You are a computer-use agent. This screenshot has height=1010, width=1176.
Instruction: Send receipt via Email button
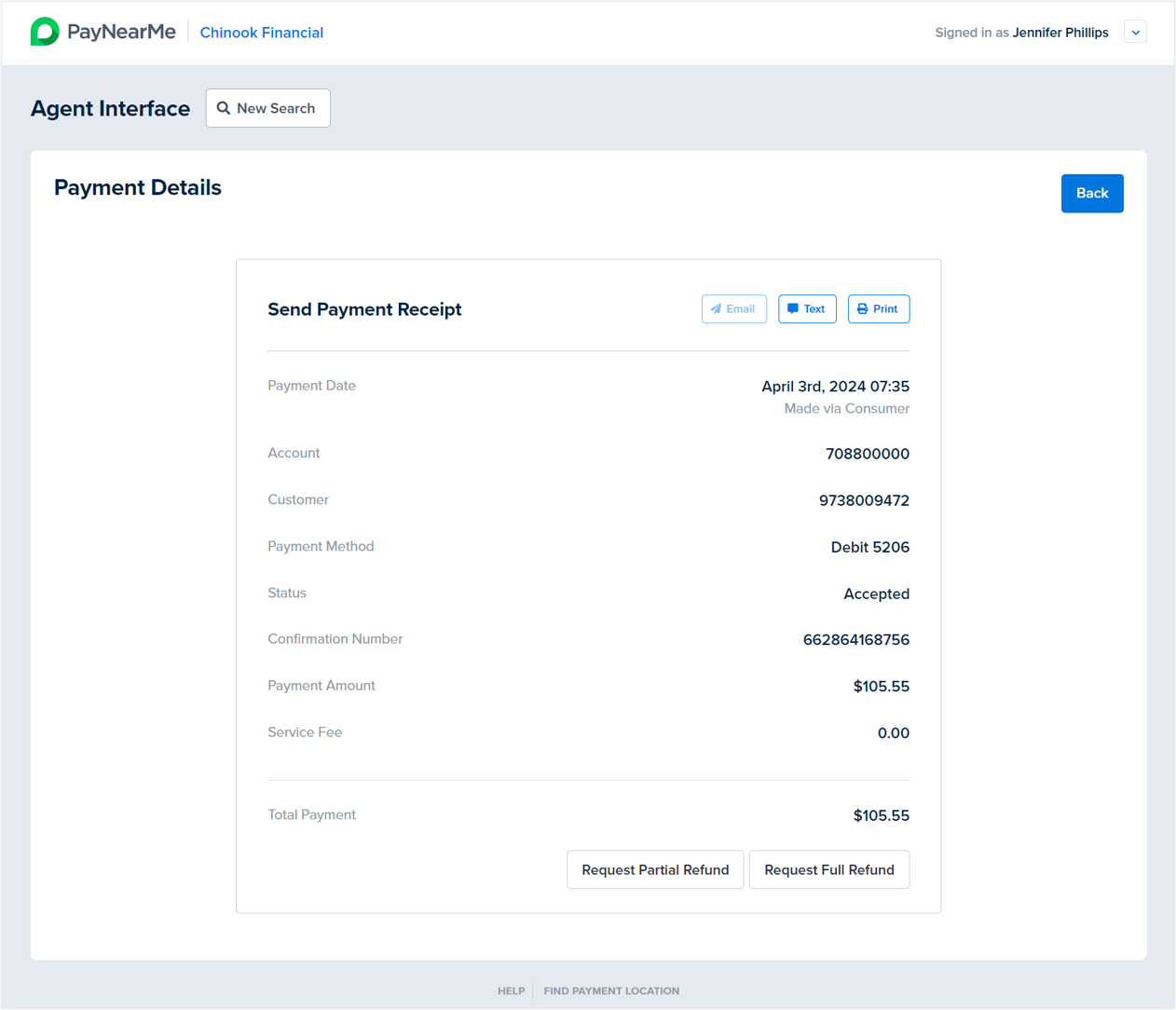pos(734,309)
